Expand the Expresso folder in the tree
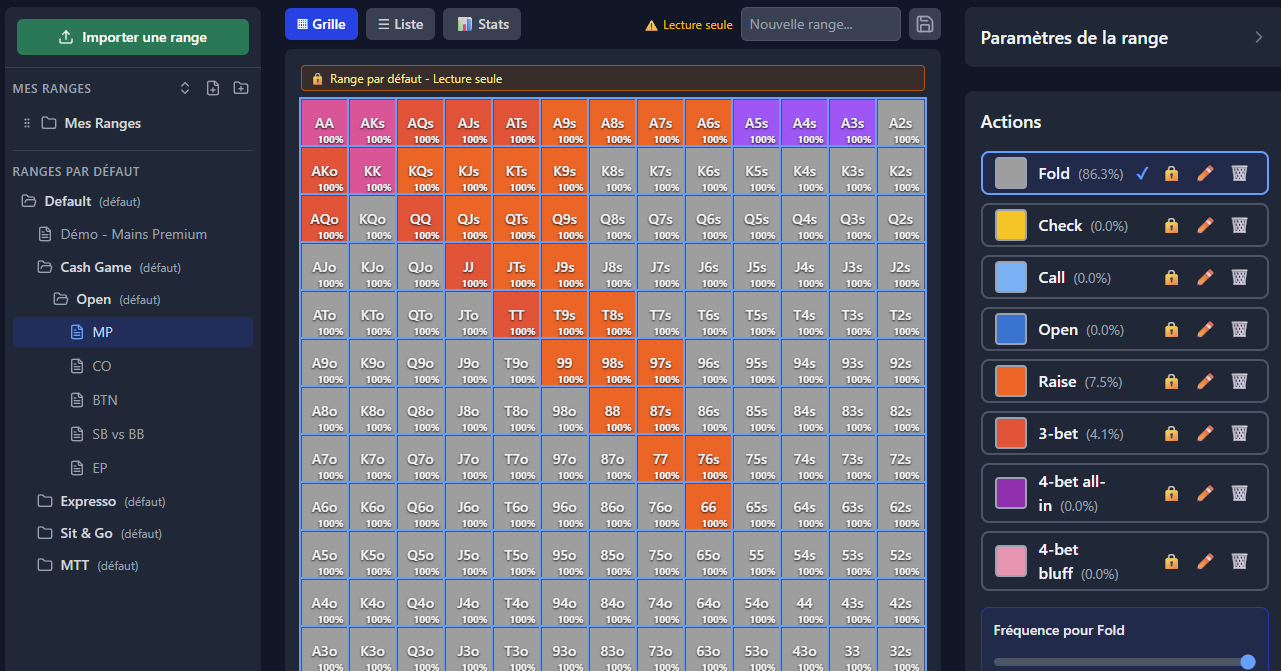The image size is (1281, 671). coord(88,501)
